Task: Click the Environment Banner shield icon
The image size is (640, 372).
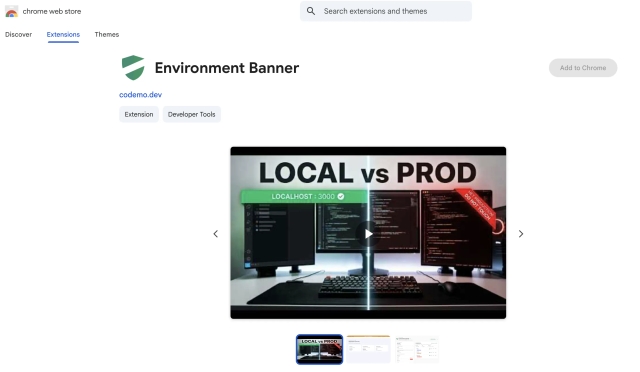Action: [133, 67]
